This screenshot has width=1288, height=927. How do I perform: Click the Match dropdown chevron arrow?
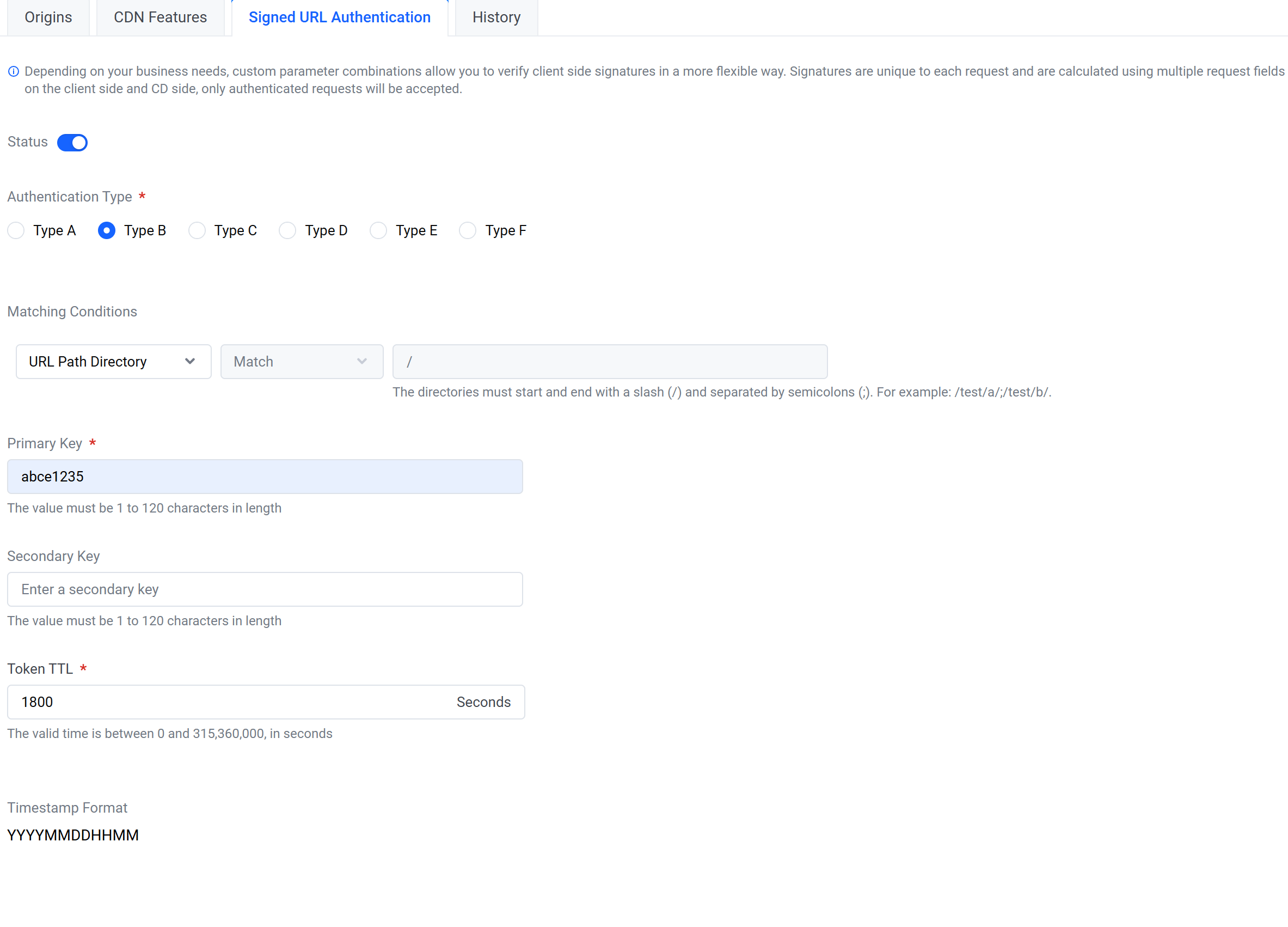click(362, 361)
